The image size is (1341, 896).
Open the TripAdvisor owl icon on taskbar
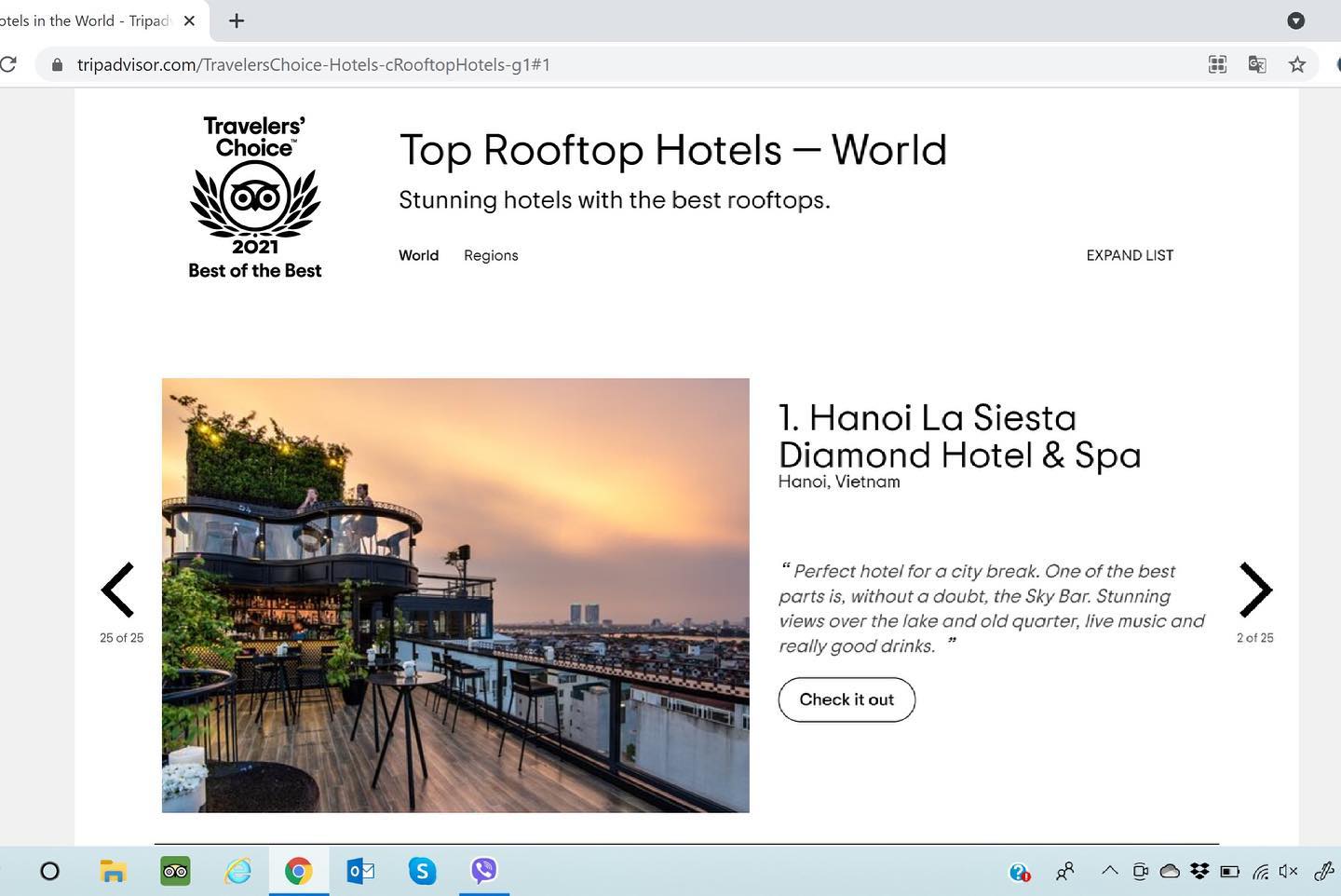[175, 871]
